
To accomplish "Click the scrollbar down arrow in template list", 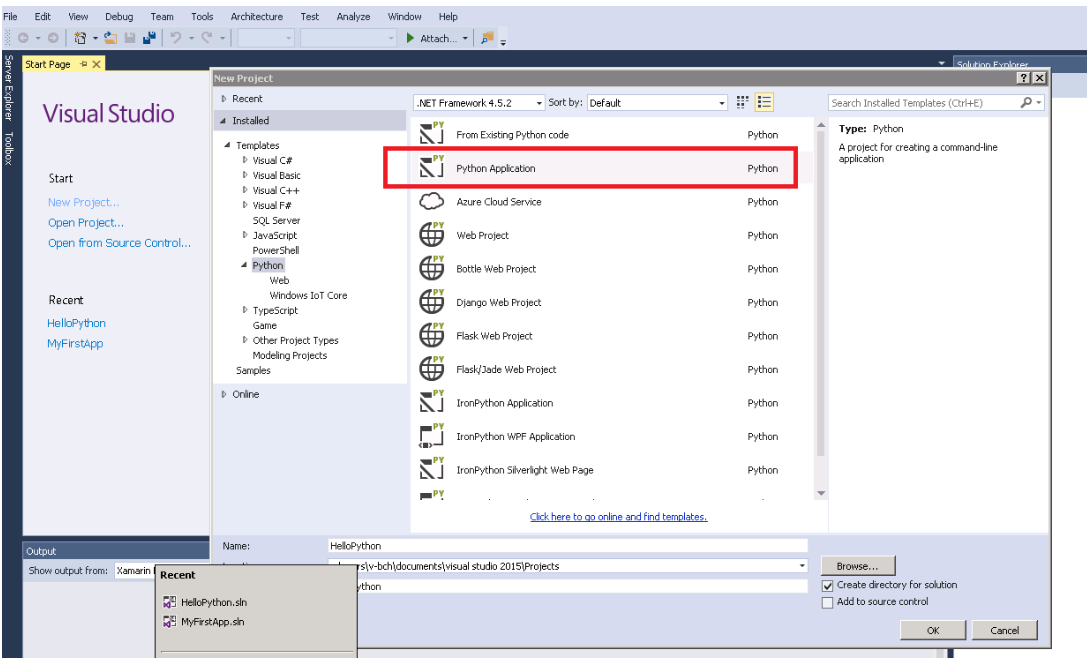I will pos(821,493).
